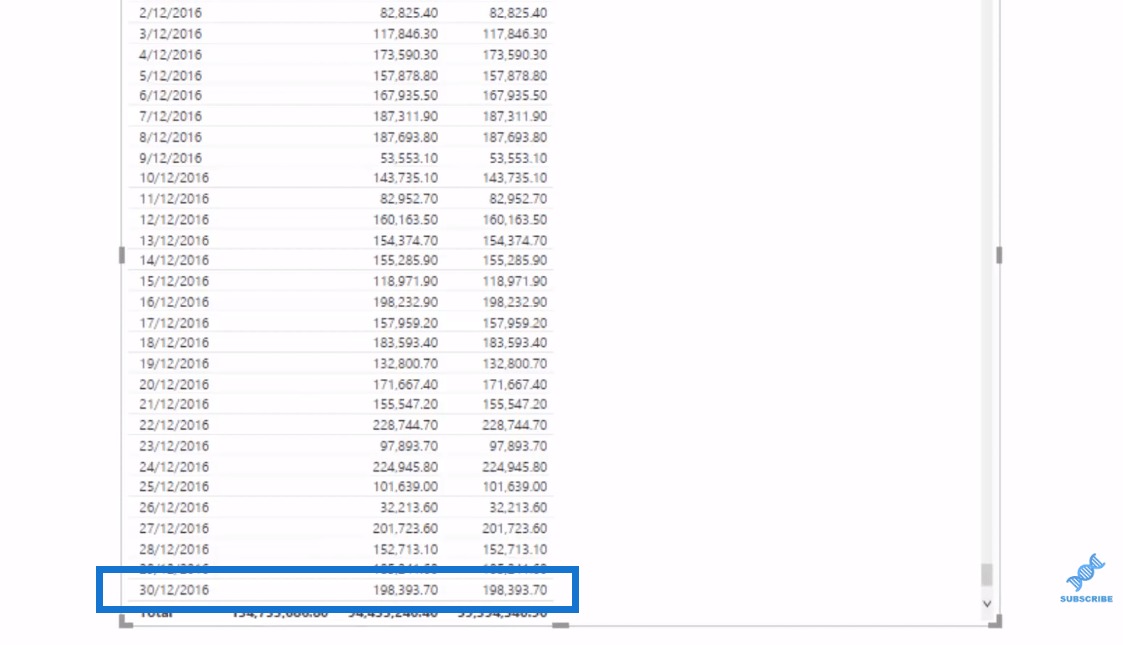The width and height of the screenshot is (1123, 645).
Task: Click the vertical scrollbar thumb
Action: pyautogui.click(x=987, y=574)
